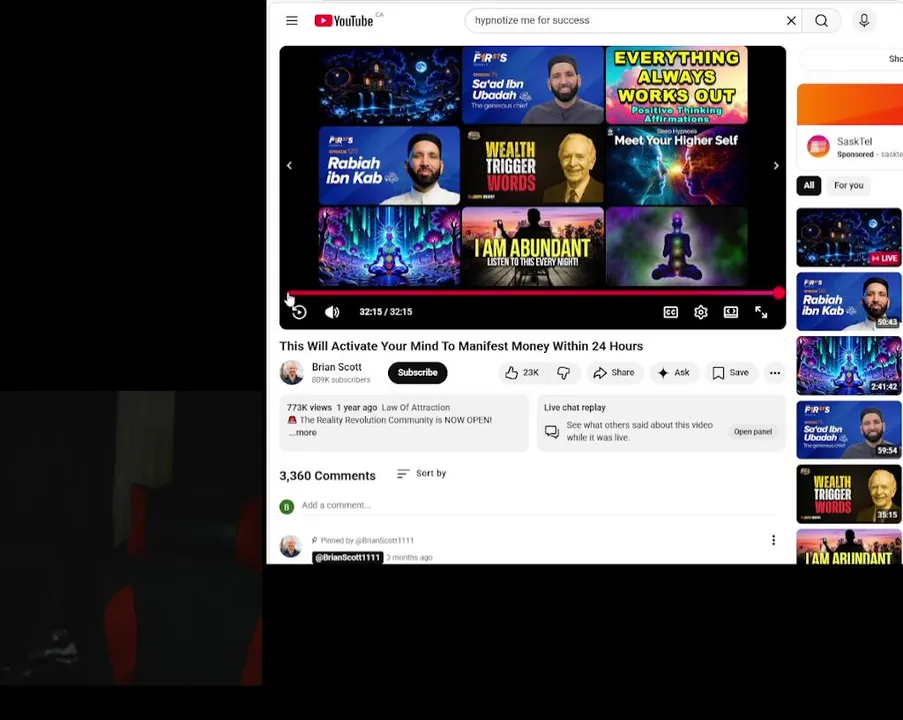This screenshot has width=903, height=720.
Task: Open the Ask AI button
Action: [674, 373]
